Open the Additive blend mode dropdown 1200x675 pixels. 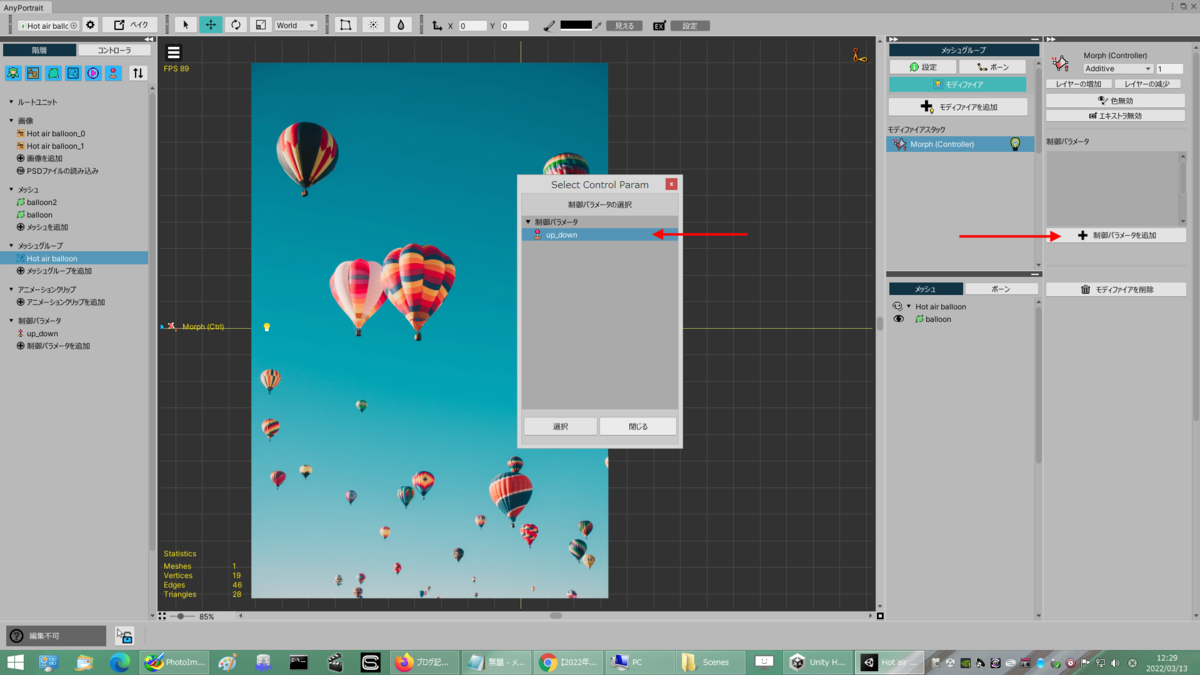(x=1118, y=69)
